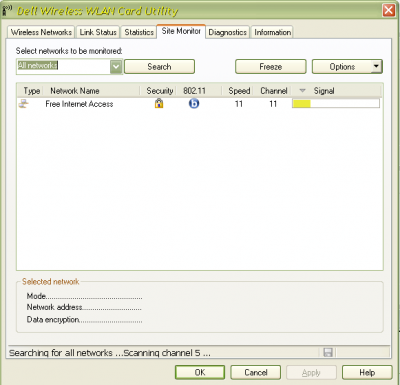Switch to the Link Status tab
This screenshot has width=400, height=385.
click(x=98, y=32)
